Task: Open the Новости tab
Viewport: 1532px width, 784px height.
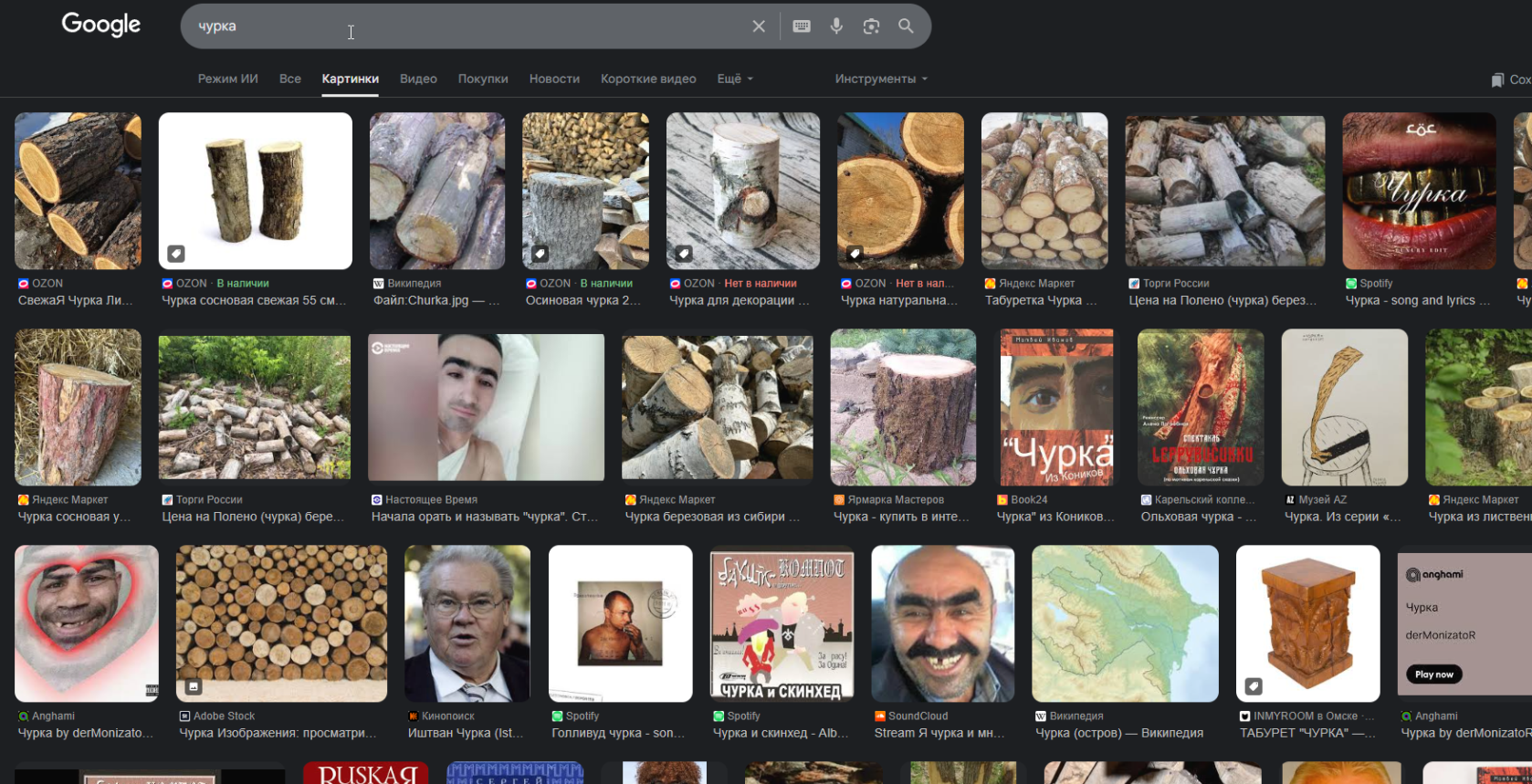Action: coord(554,79)
